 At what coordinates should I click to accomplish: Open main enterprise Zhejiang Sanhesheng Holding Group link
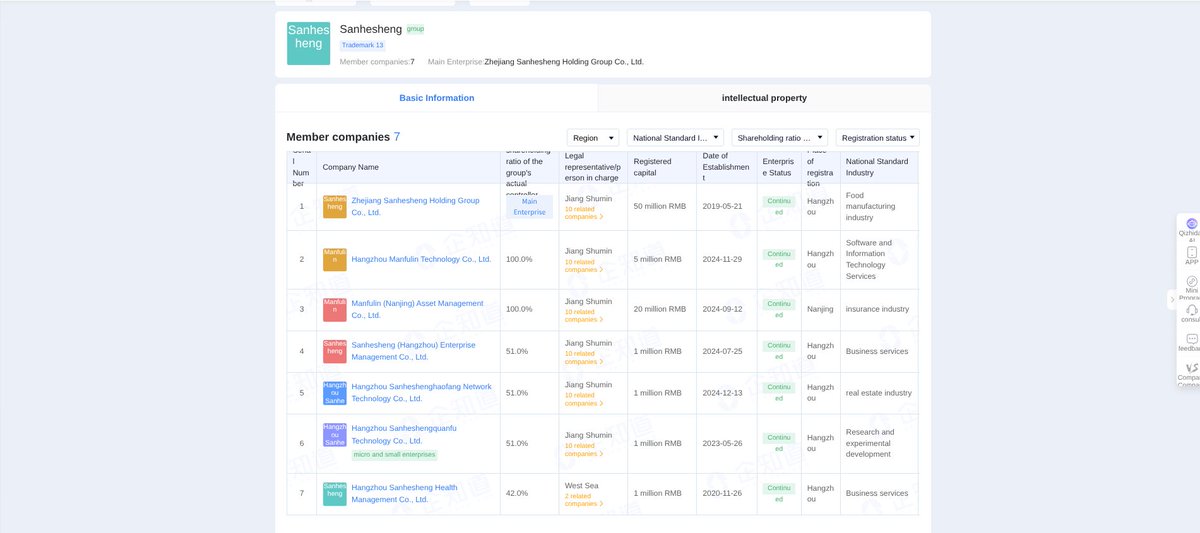564,62
